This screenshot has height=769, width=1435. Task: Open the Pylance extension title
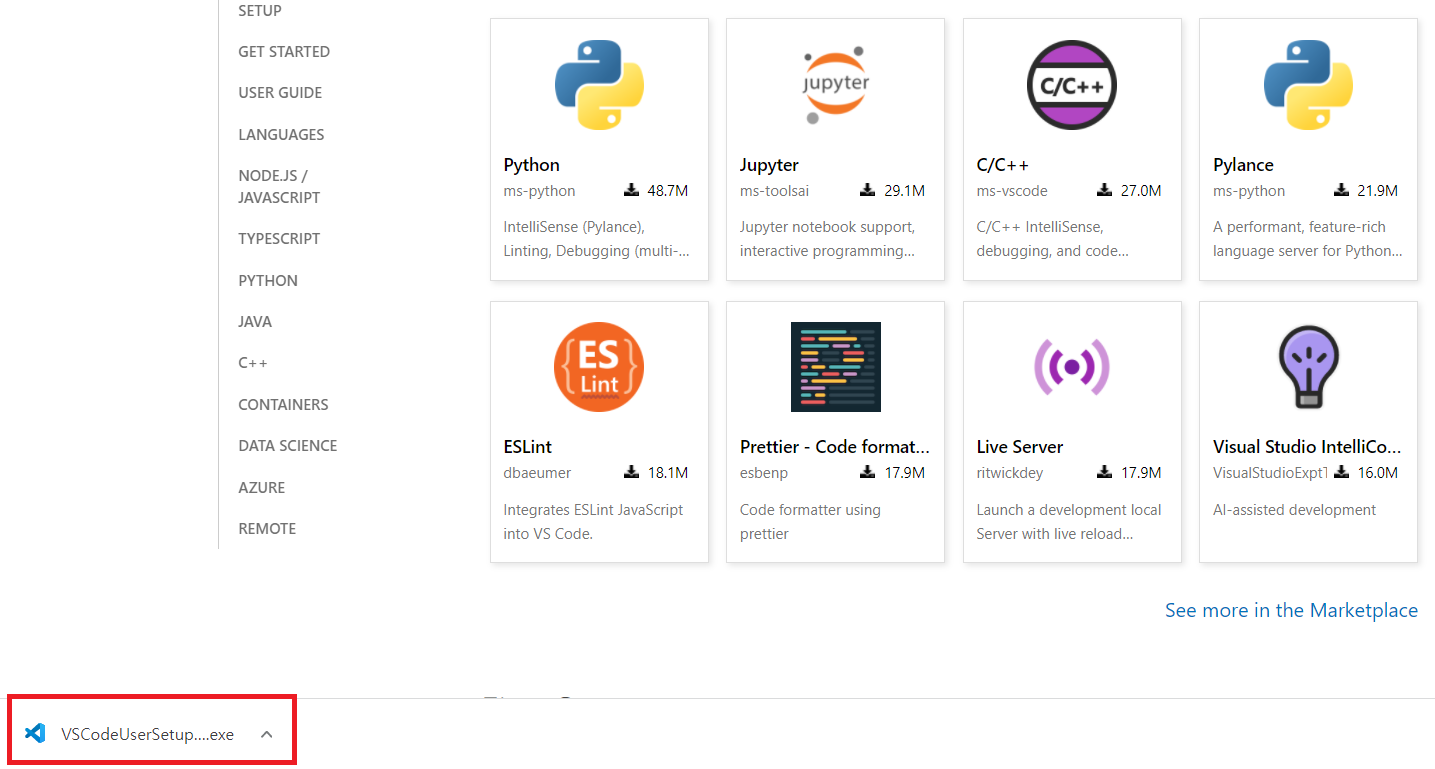pos(1243,165)
